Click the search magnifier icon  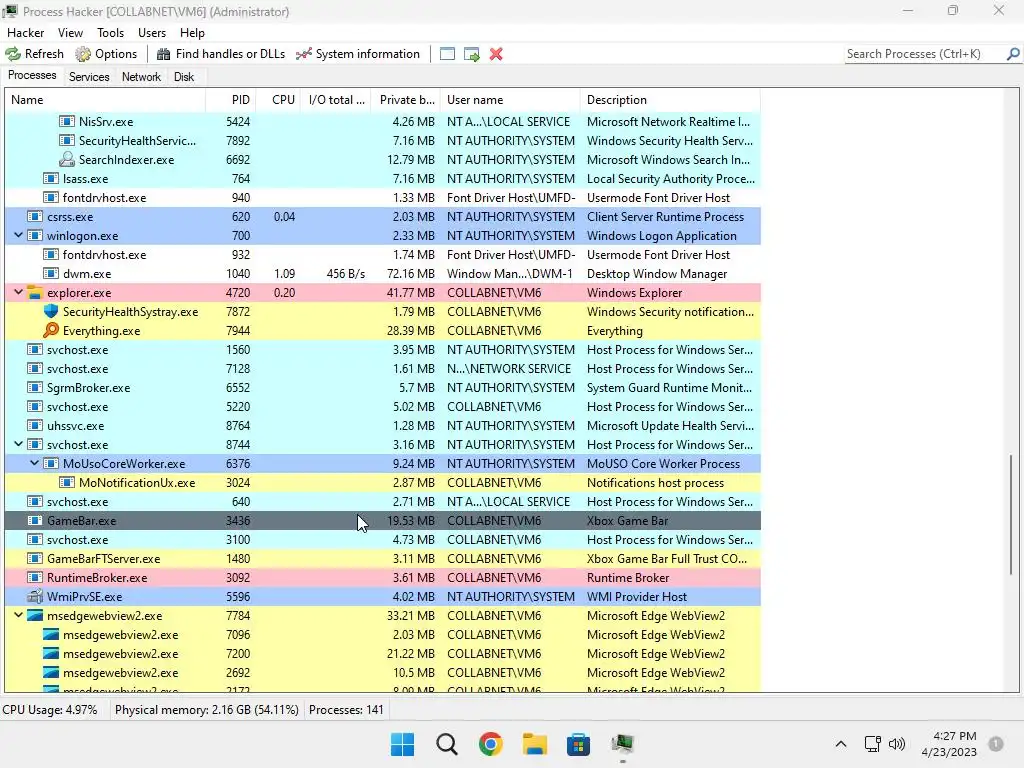(1013, 54)
